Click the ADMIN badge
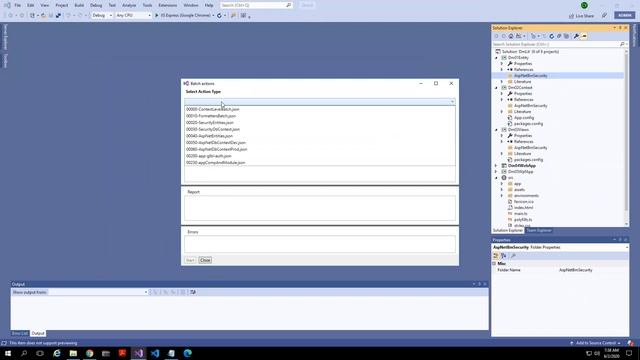640x360 pixels. [x=624, y=15]
